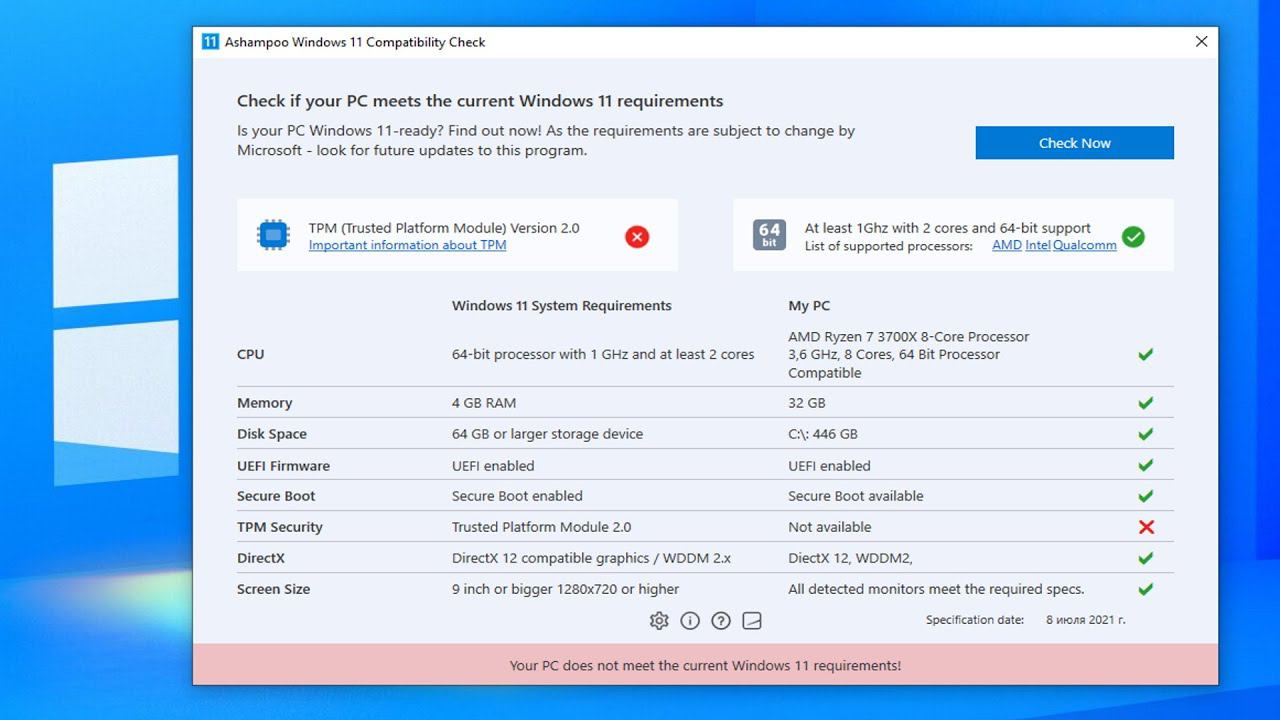Viewport: 1280px width, 720px height.
Task: Click 'Windows 11 System Requirements' column header
Action: 562,306
